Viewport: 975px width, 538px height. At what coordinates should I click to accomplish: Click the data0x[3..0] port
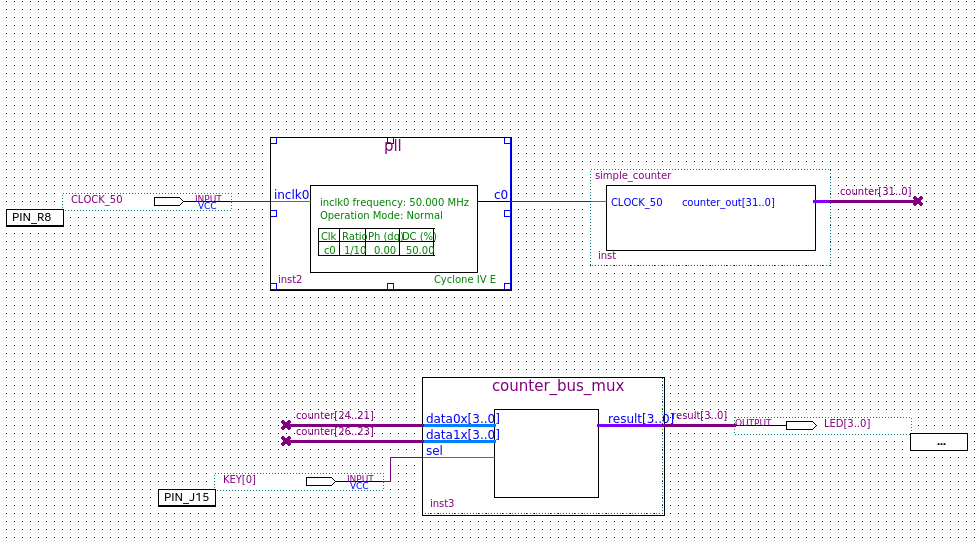coord(463,419)
